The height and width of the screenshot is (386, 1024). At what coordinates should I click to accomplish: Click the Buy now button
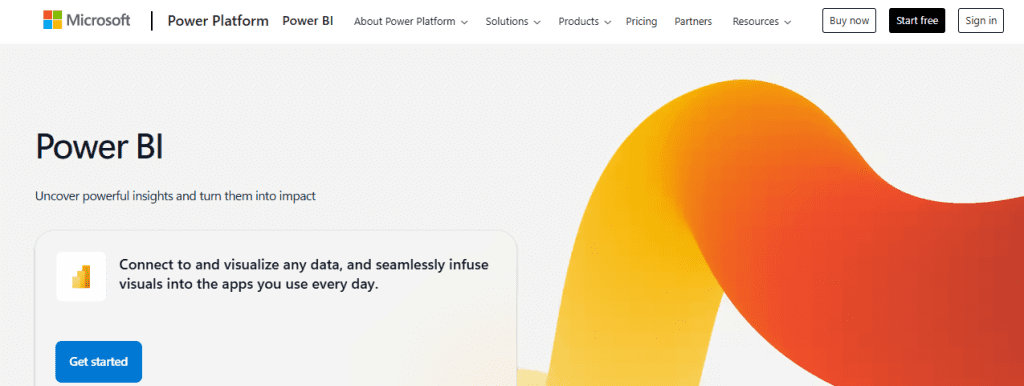[849, 21]
